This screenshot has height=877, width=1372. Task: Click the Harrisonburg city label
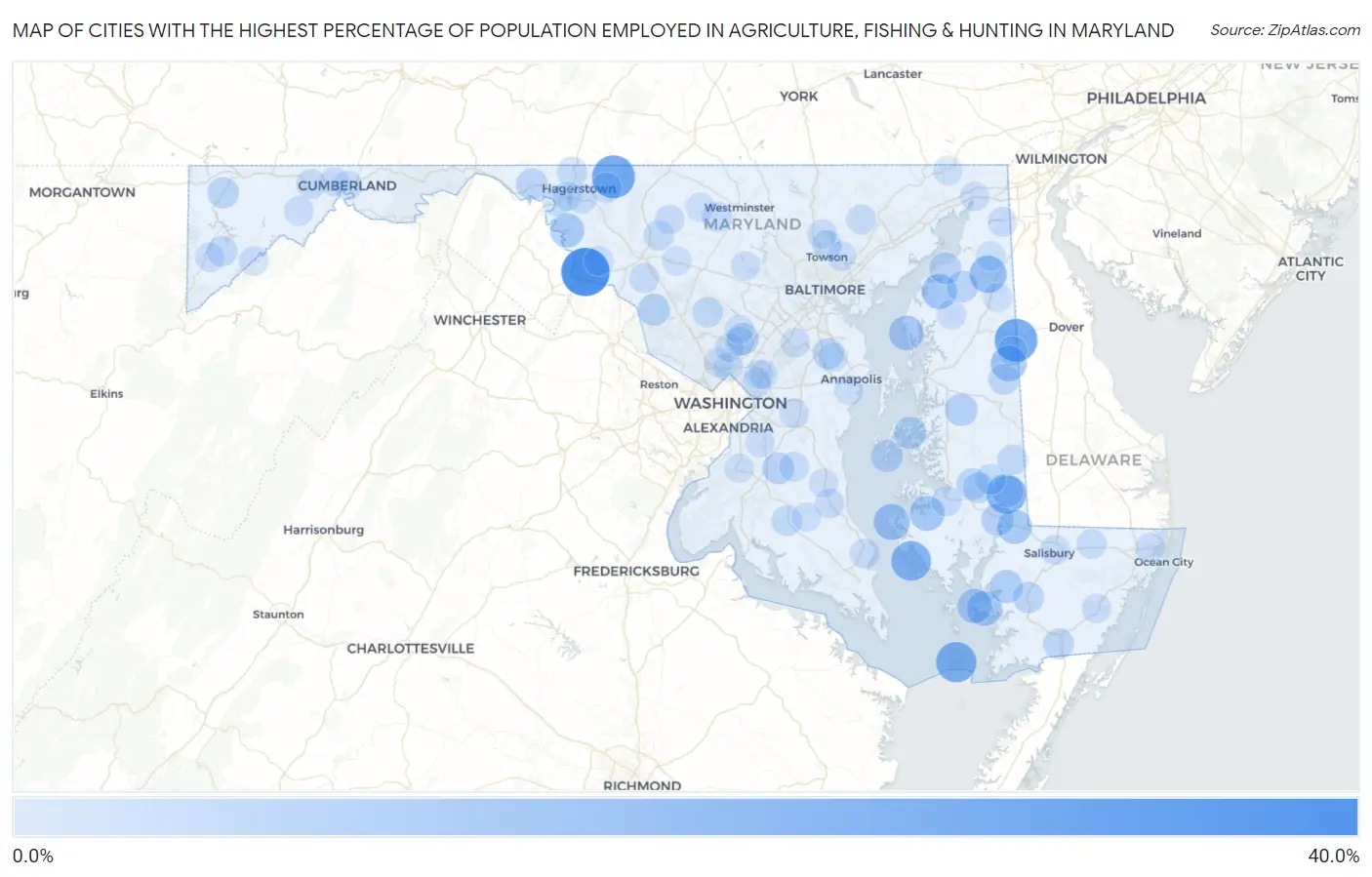click(x=323, y=530)
